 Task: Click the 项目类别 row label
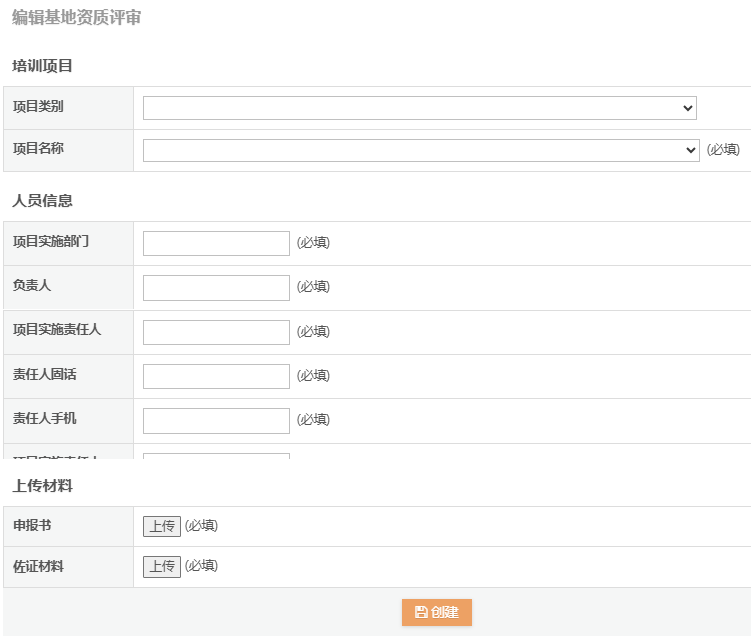[38, 106]
